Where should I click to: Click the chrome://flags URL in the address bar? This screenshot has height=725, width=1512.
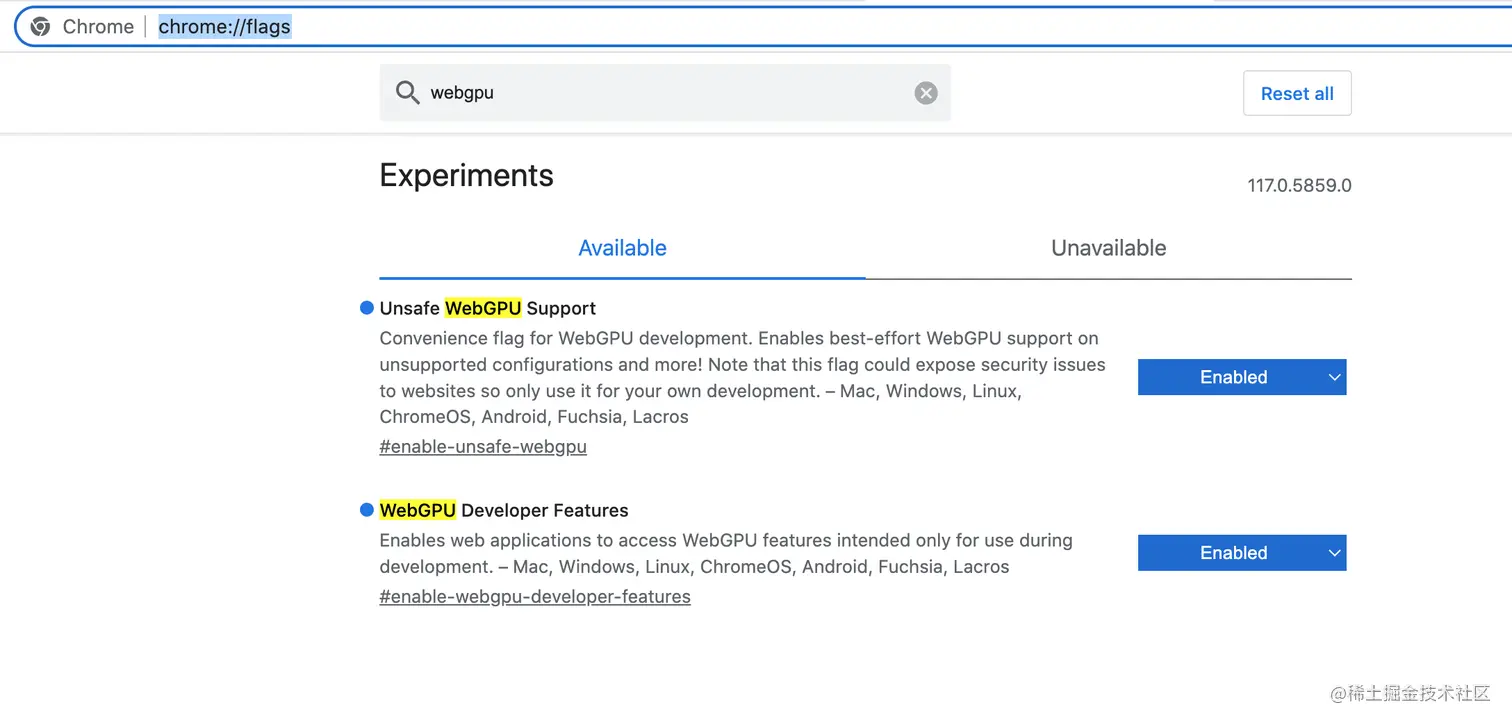coord(225,27)
